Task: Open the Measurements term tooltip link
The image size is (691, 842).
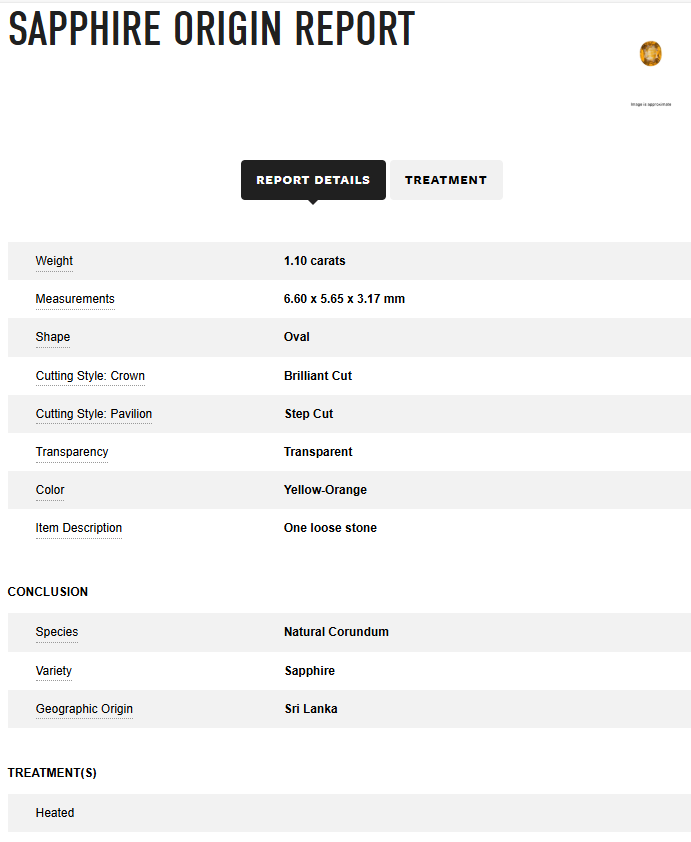Action: [x=75, y=299]
